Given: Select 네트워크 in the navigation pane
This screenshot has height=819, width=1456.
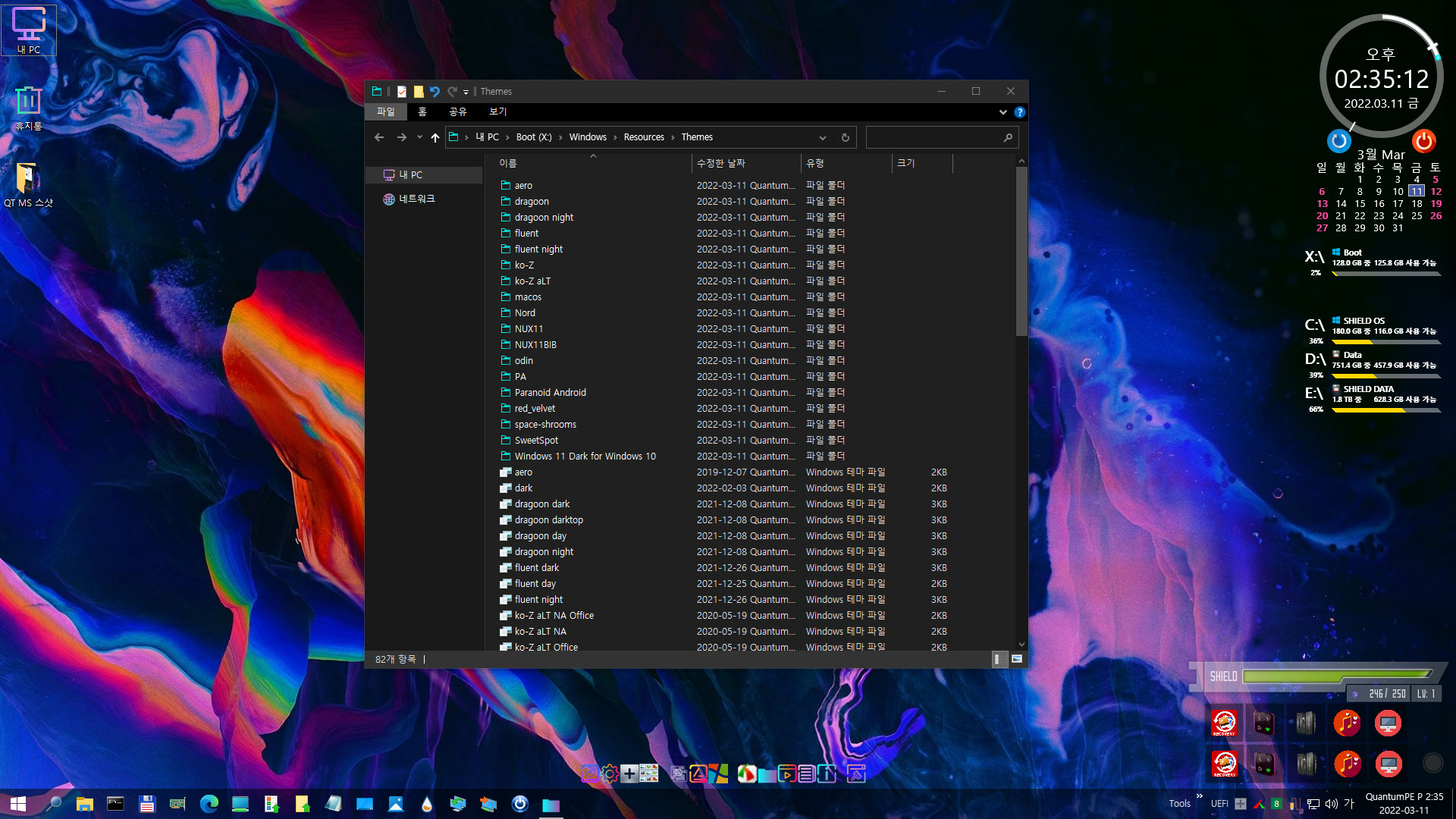Looking at the screenshot, I should point(416,199).
